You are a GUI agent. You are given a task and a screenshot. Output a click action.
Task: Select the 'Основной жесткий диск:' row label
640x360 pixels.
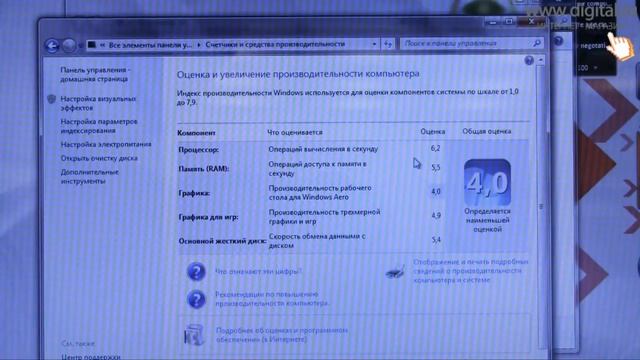222,241
